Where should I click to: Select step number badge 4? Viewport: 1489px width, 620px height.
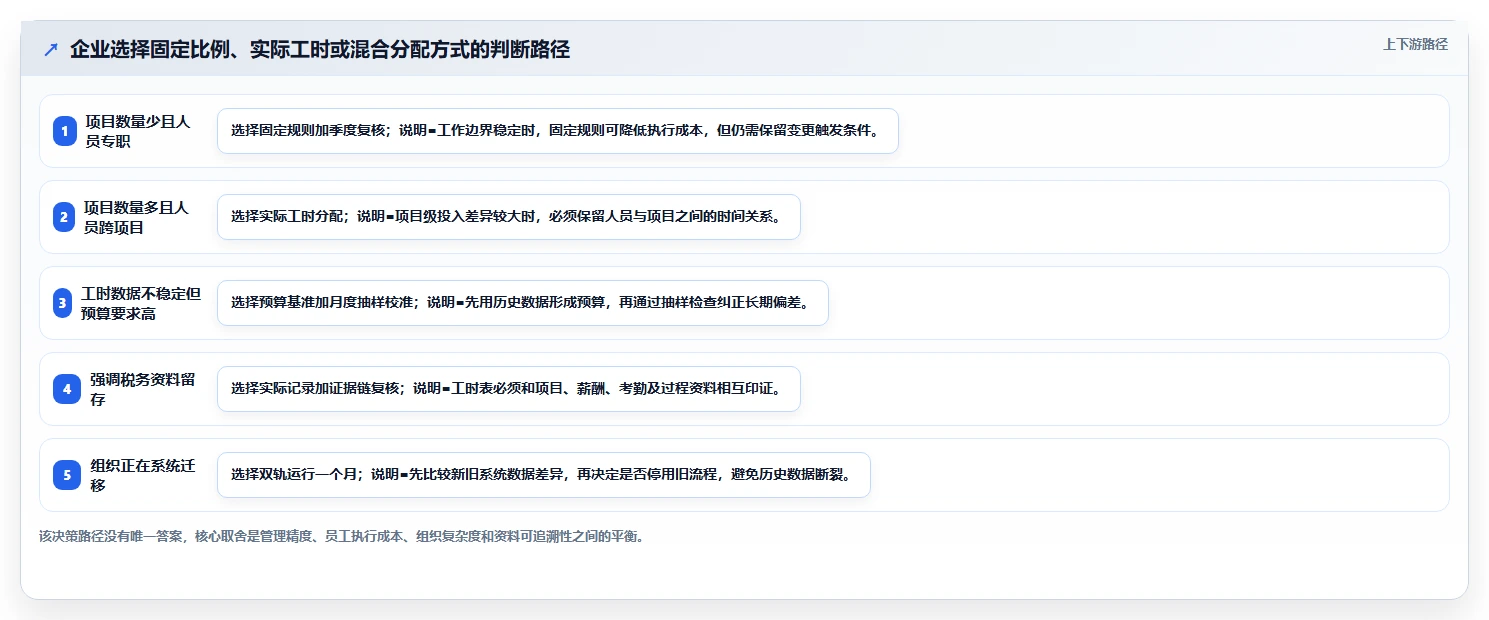click(x=67, y=389)
